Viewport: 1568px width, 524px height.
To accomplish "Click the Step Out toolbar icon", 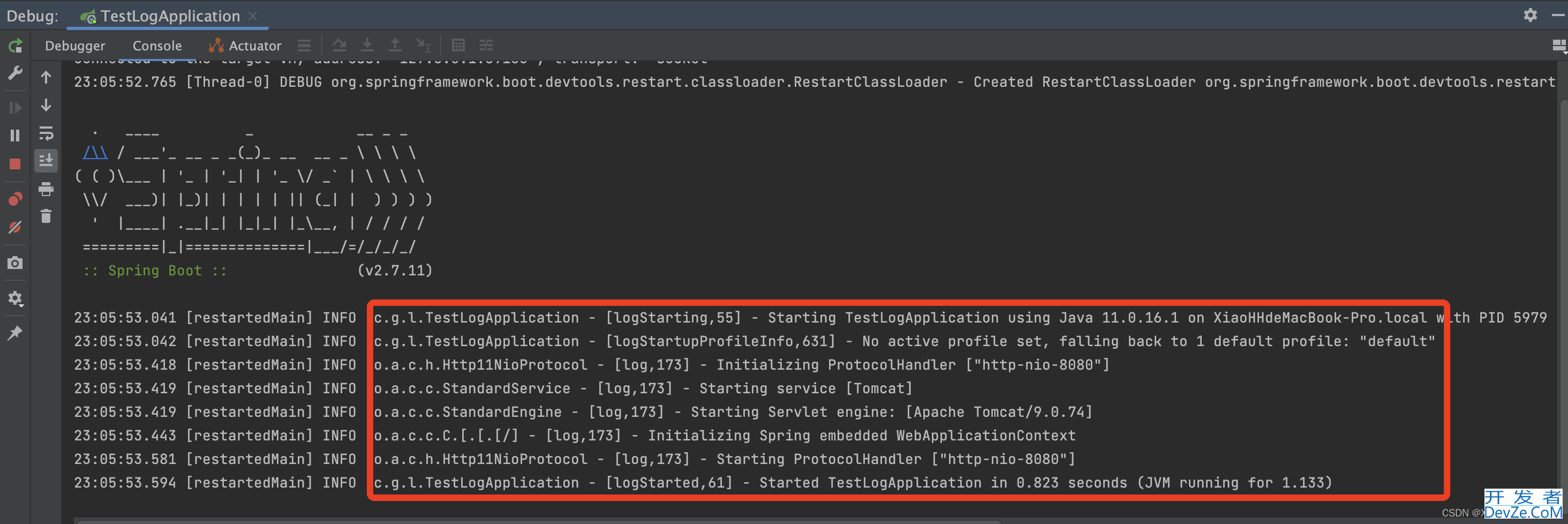I will [x=395, y=45].
